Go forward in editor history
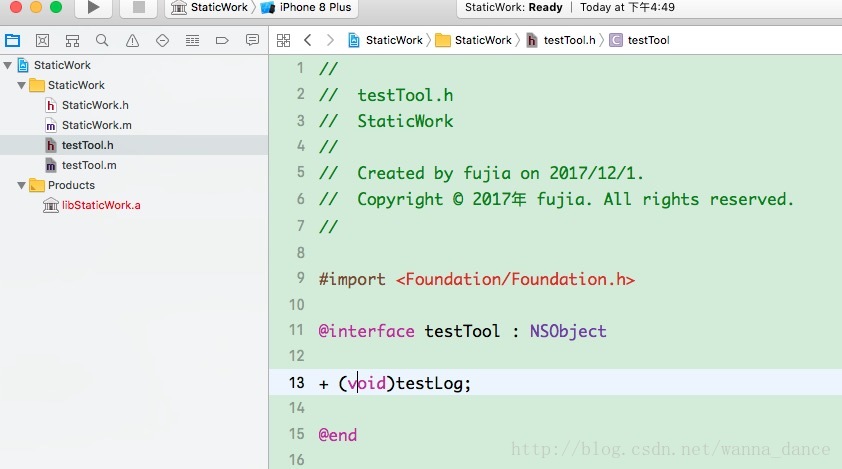Screen dimensions: 842x469 coord(330,40)
